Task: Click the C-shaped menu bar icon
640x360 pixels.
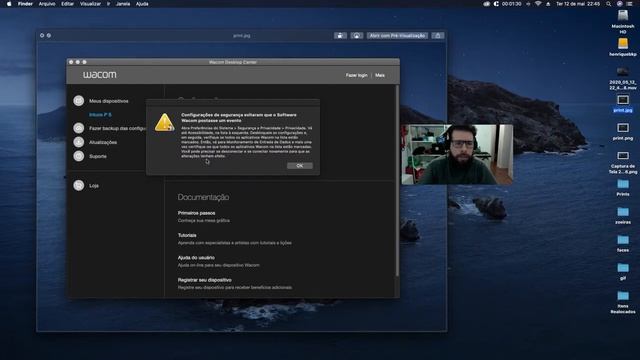Action: (x=496, y=4)
